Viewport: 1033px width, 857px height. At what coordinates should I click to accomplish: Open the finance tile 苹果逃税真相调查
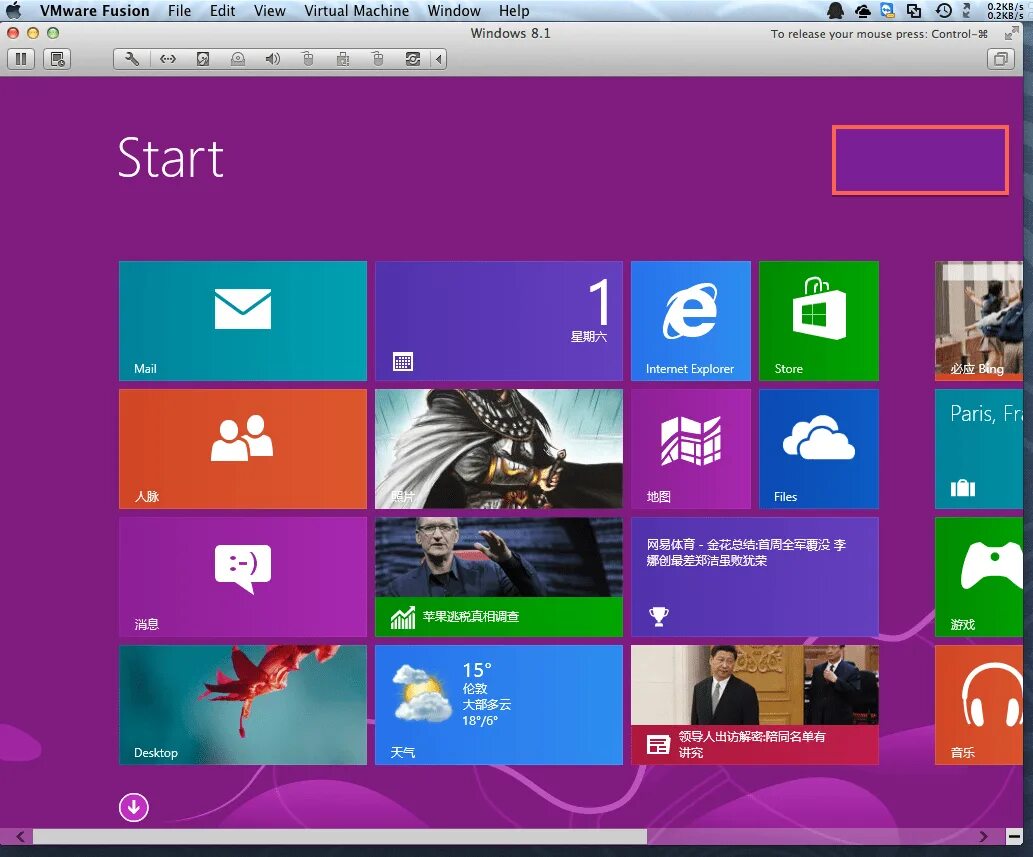(x=499, y=577)
